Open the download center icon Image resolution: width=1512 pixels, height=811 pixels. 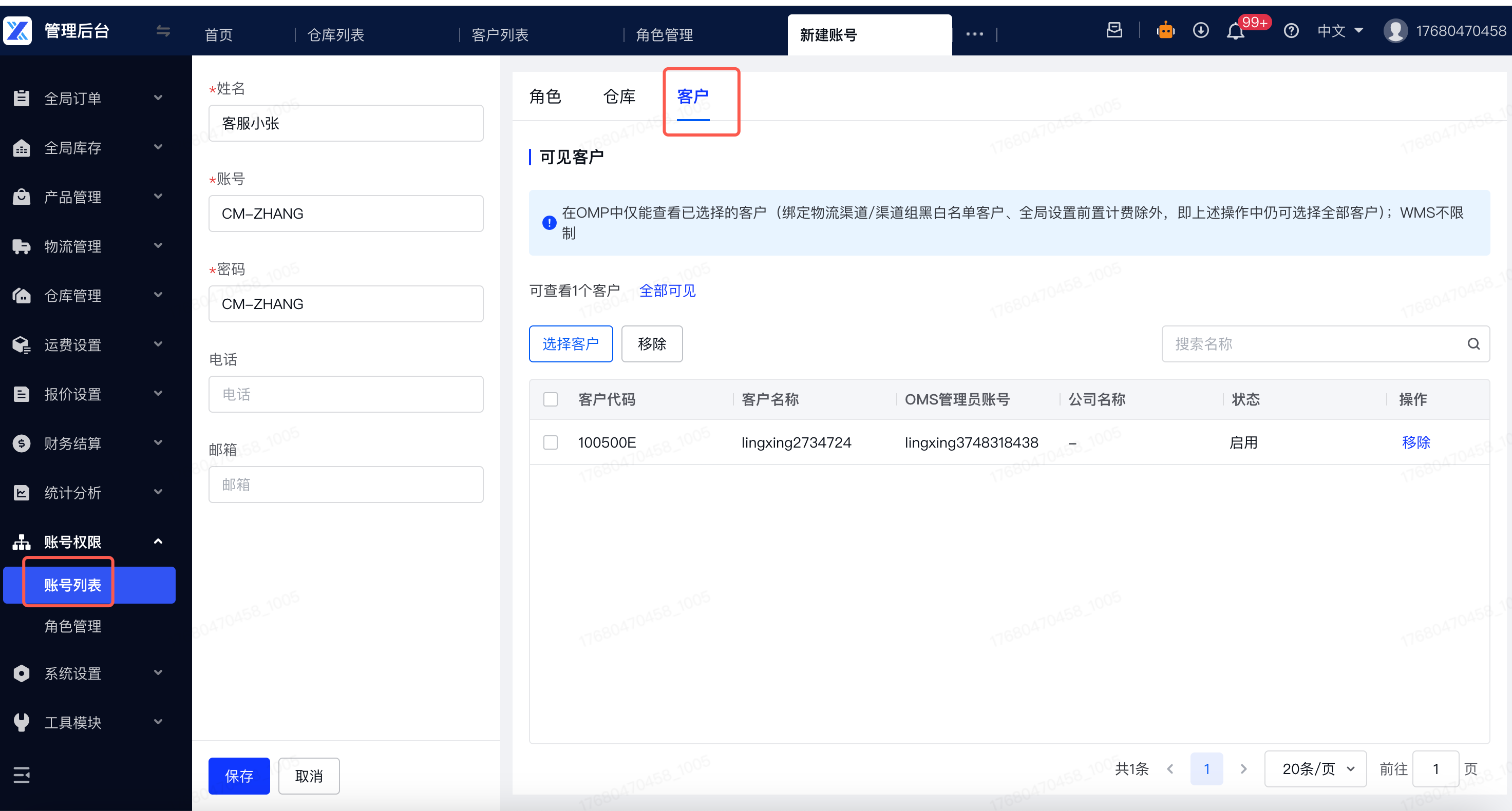[1200, 30]
